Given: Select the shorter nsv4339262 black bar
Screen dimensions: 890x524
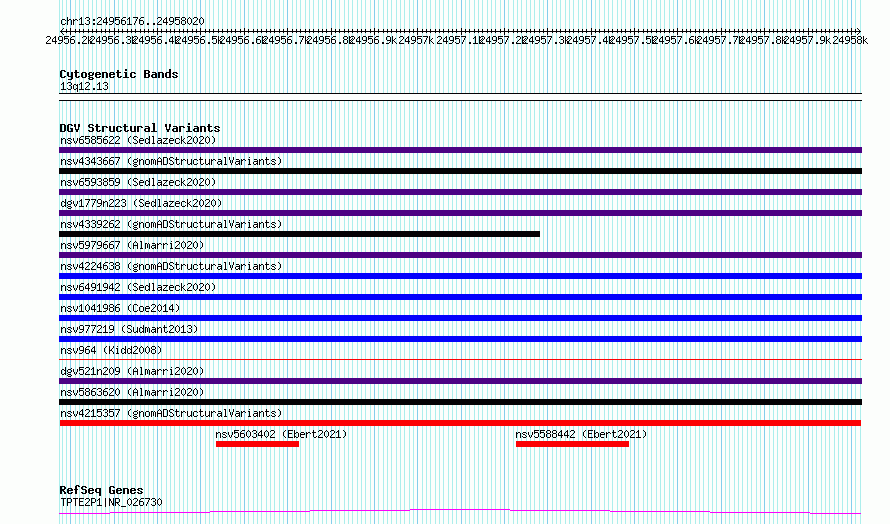Looking at the screenshot, I should pyautogui.click(x=299, y=234).
